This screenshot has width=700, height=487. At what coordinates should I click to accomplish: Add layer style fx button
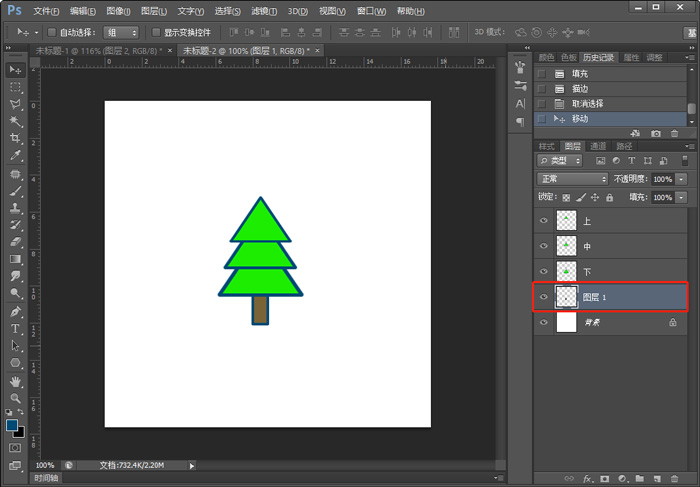click(588, 479)
